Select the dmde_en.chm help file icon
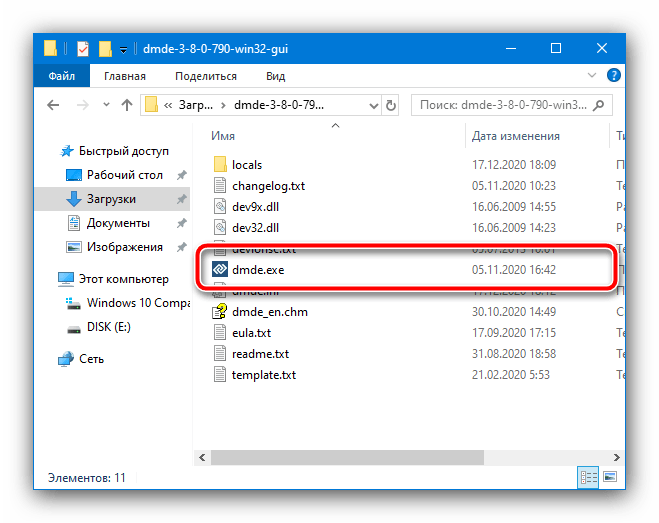 220,312
